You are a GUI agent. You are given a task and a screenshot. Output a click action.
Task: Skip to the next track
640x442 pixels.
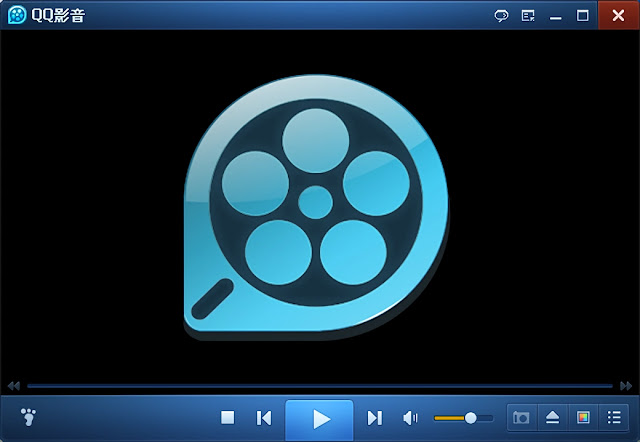tap(375, 418)
